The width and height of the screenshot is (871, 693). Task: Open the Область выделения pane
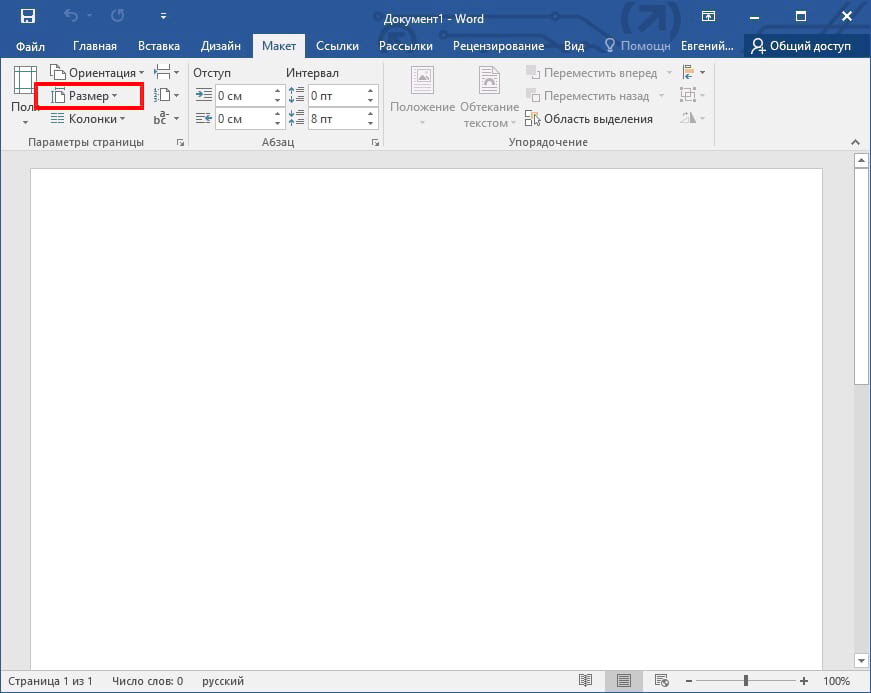click(589, 119)
